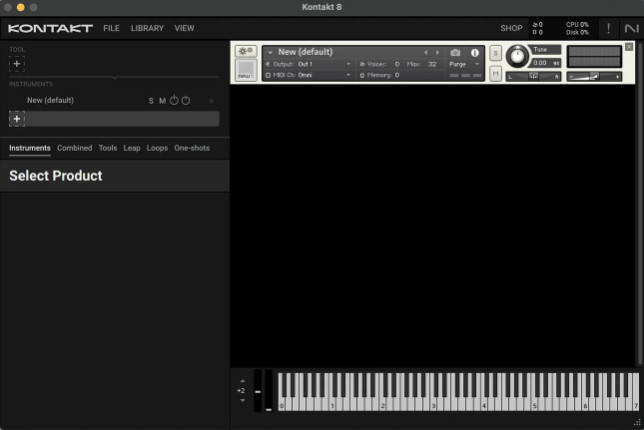This screenshot has width=644, height=430.
Task: Play the piano key labeled 5
Action: click(534, 405)
